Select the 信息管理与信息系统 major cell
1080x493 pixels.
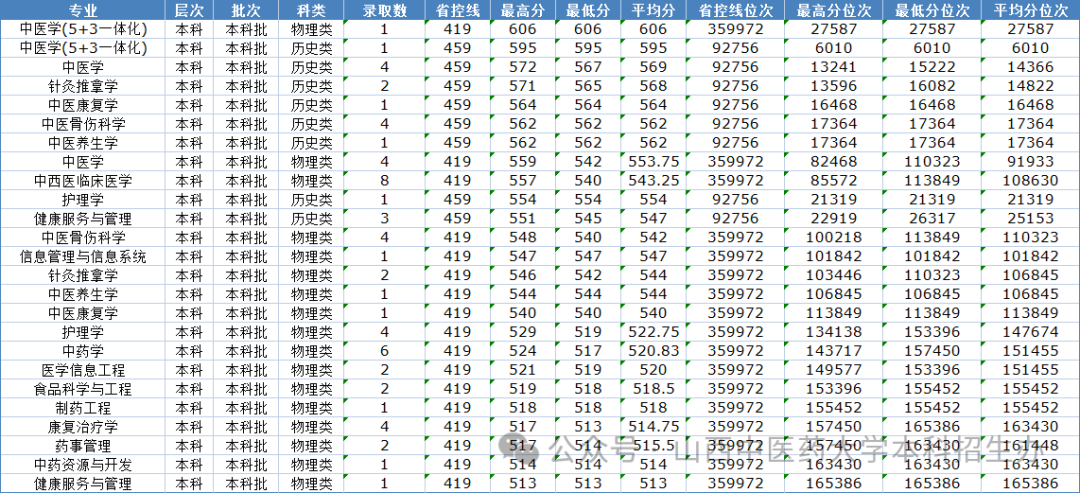[83, 256]
